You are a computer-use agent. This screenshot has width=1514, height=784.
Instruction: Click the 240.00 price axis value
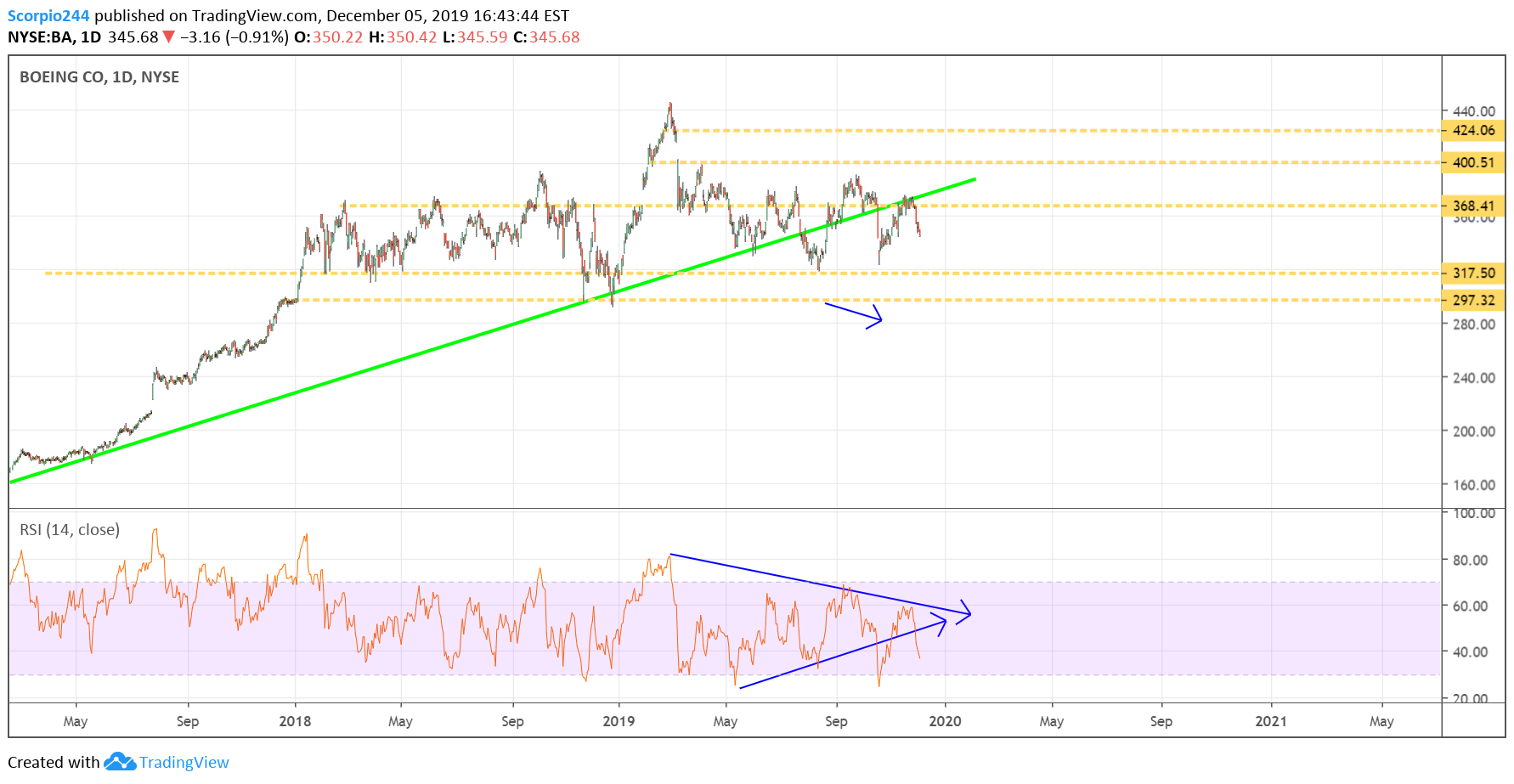pyautogui.click(x=1473, y=378)
